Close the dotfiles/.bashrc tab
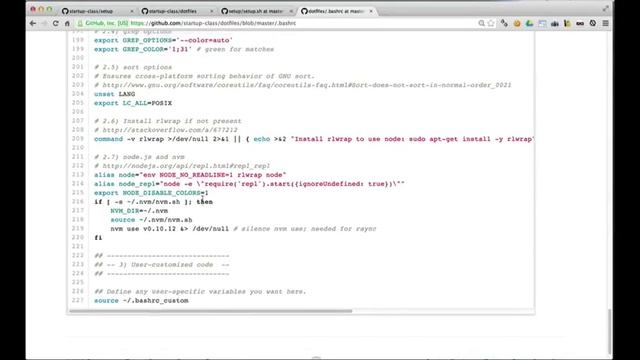This screenshot has height=360, width=640. [x=371, y=11]
